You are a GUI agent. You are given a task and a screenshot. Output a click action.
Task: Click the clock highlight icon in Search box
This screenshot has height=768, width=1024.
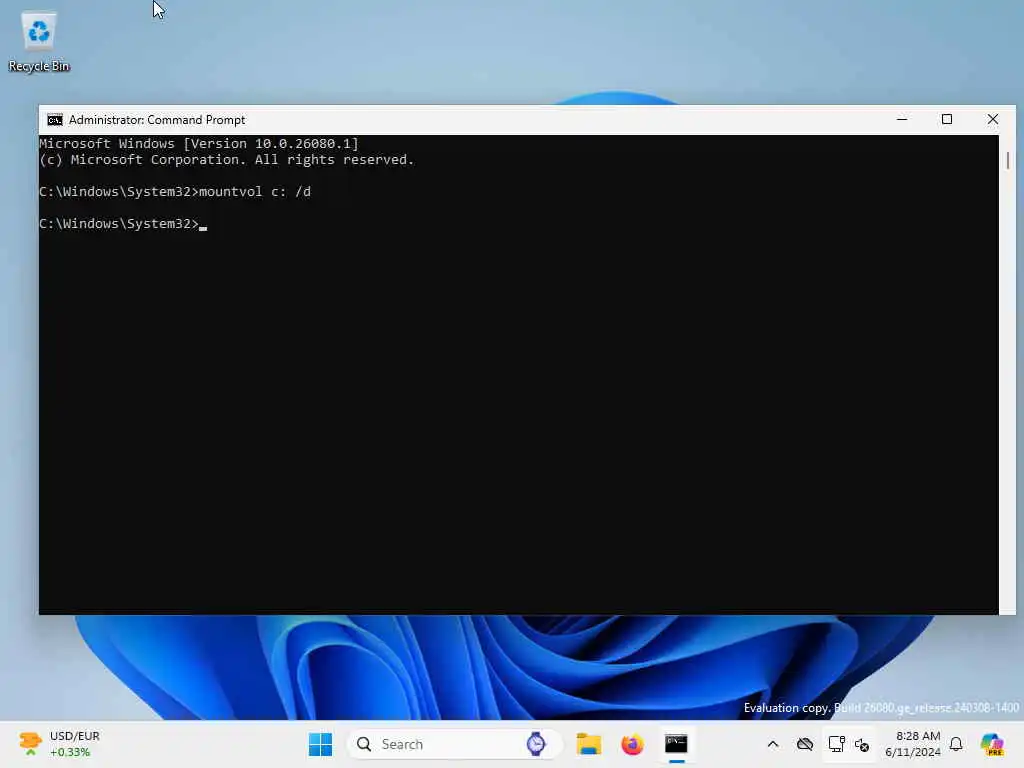(x=536, y=744)
